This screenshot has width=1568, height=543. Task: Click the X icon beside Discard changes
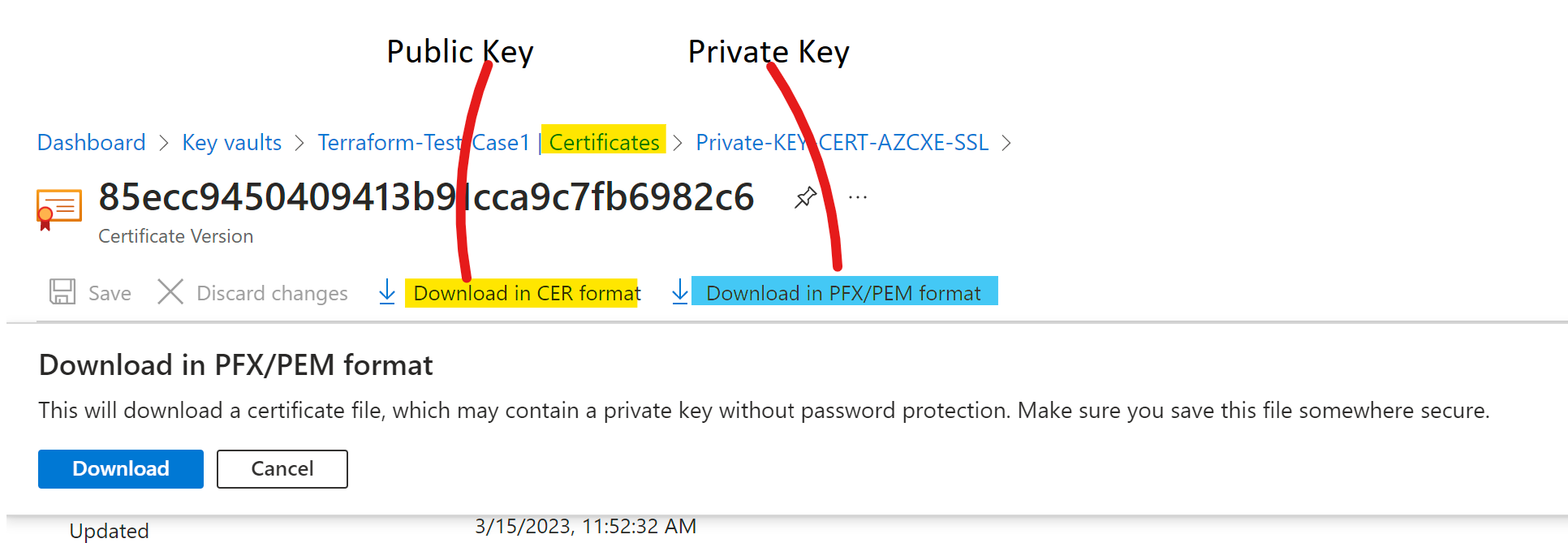[170, 292]
